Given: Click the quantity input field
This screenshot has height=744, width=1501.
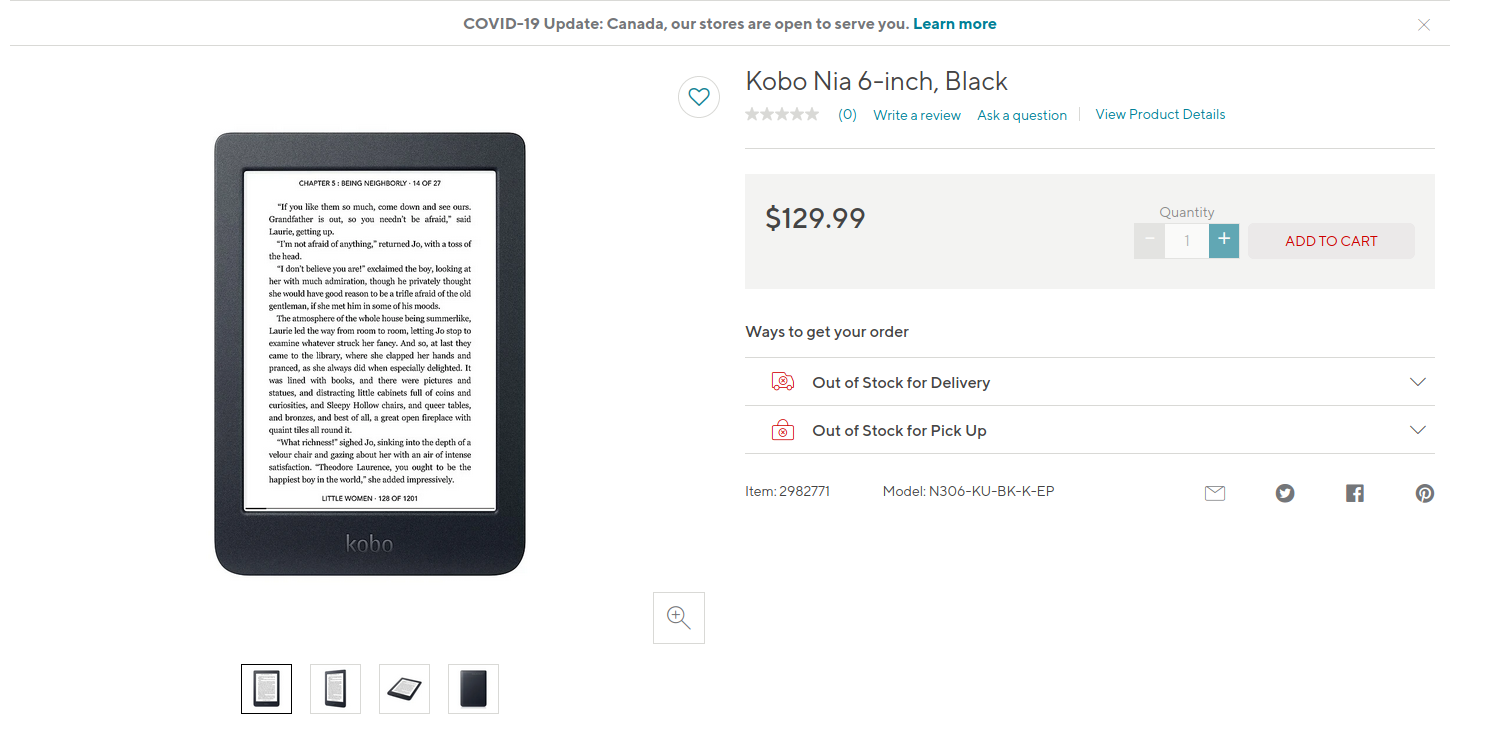Looking at the screenshot, I should click(x=1187, y=241).
